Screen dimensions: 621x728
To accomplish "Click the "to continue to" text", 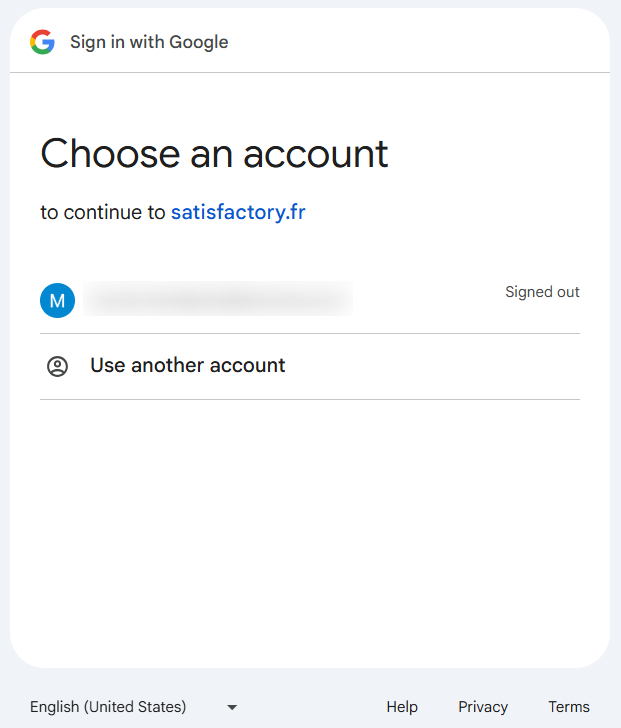I will (x=103, y=212).
